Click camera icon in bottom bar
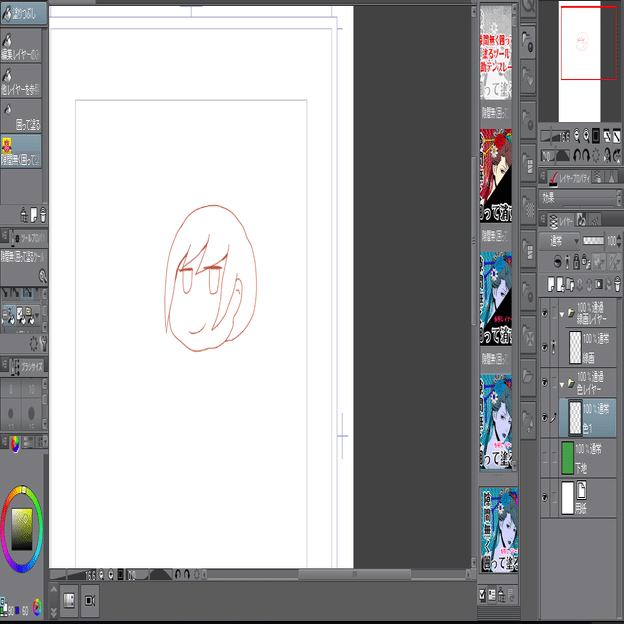This screenshot has width=624, height=624. pos(90,601)
